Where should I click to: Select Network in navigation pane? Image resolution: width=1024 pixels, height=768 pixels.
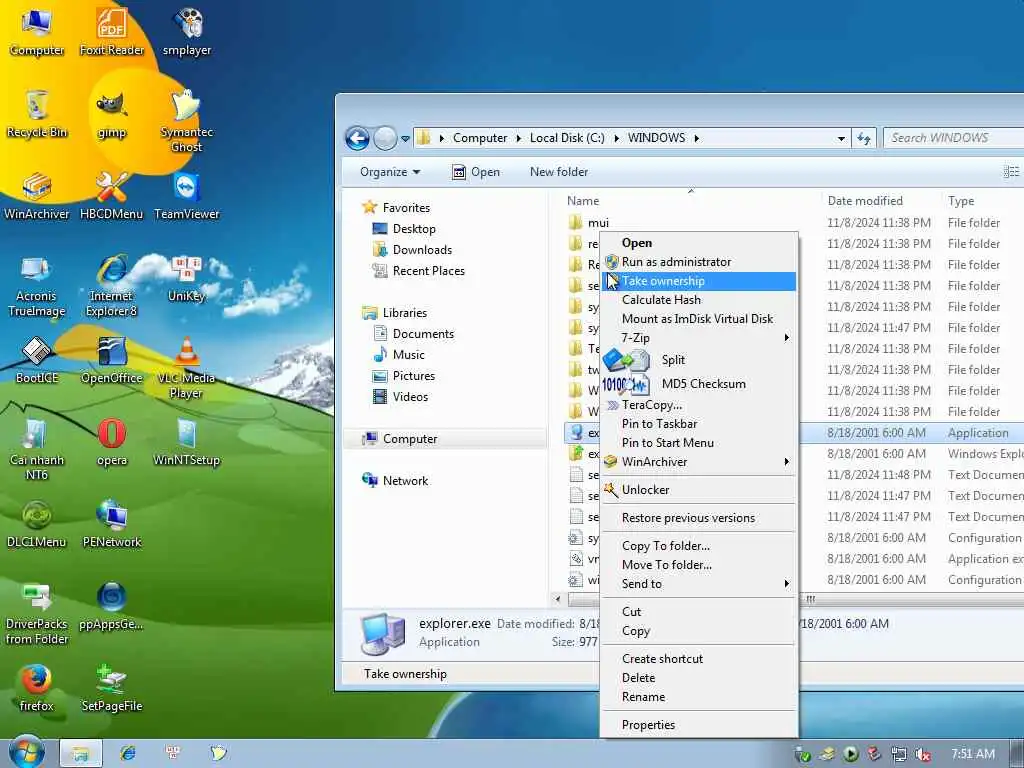point(405,481)
